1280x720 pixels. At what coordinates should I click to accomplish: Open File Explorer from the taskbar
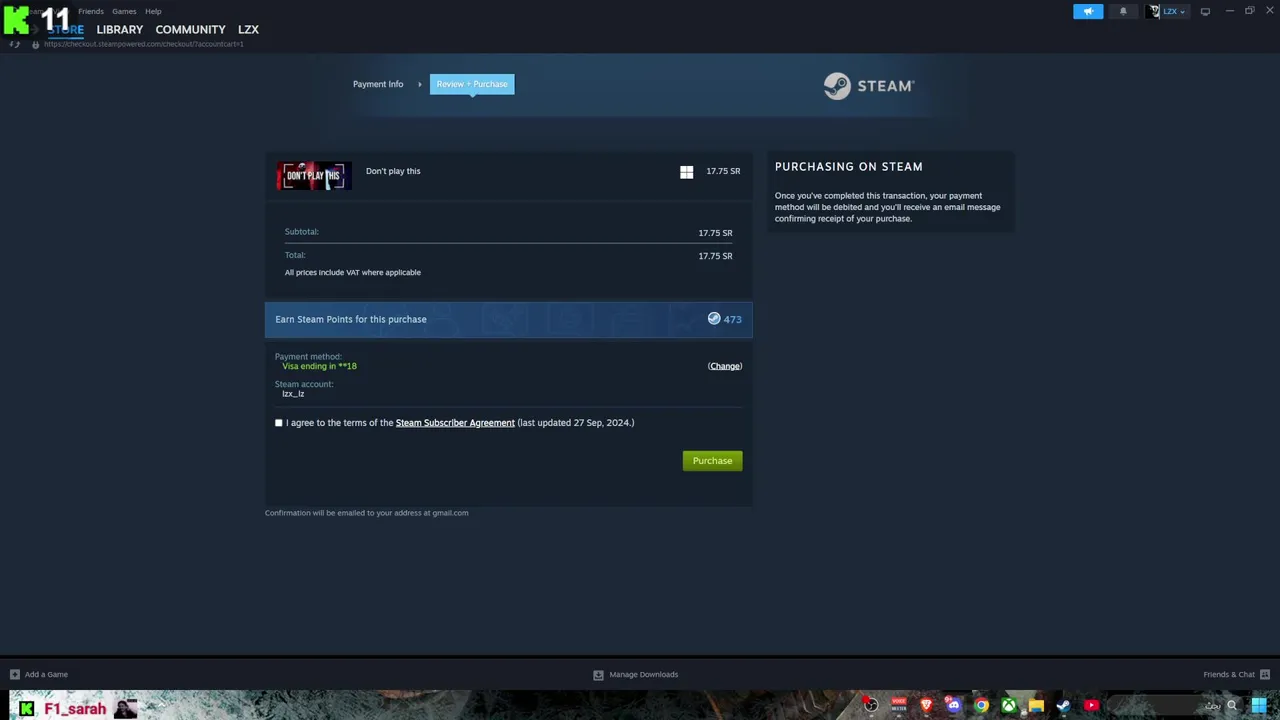pyautogui.click(x=1036, y=705)
